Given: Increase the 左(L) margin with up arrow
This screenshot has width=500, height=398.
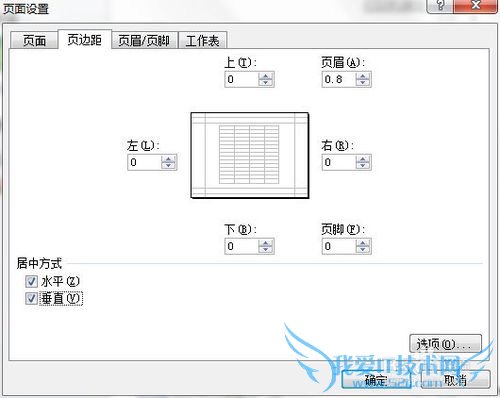Looking at the screenshot, I should click(x=168, y=159).
